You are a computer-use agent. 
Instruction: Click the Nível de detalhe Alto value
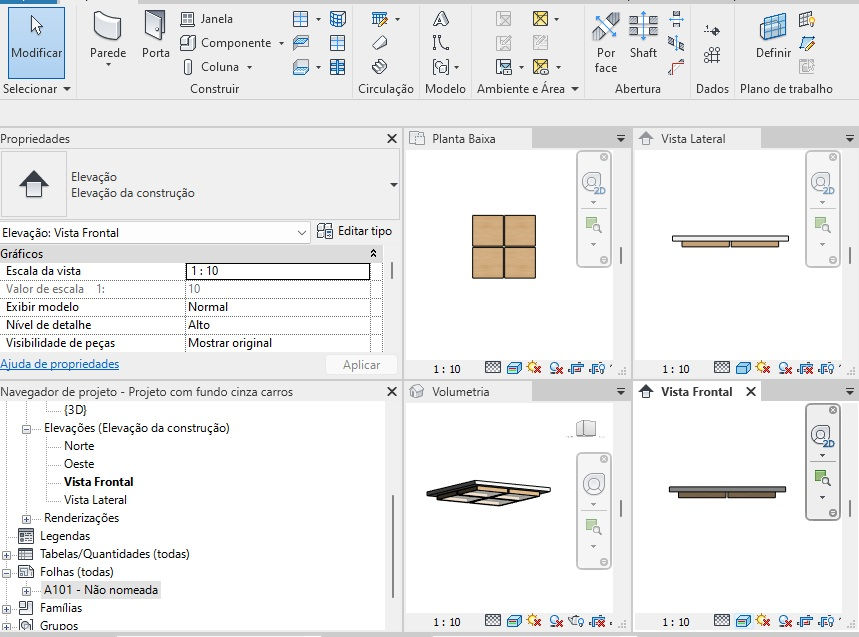click(x=278, y=325)
